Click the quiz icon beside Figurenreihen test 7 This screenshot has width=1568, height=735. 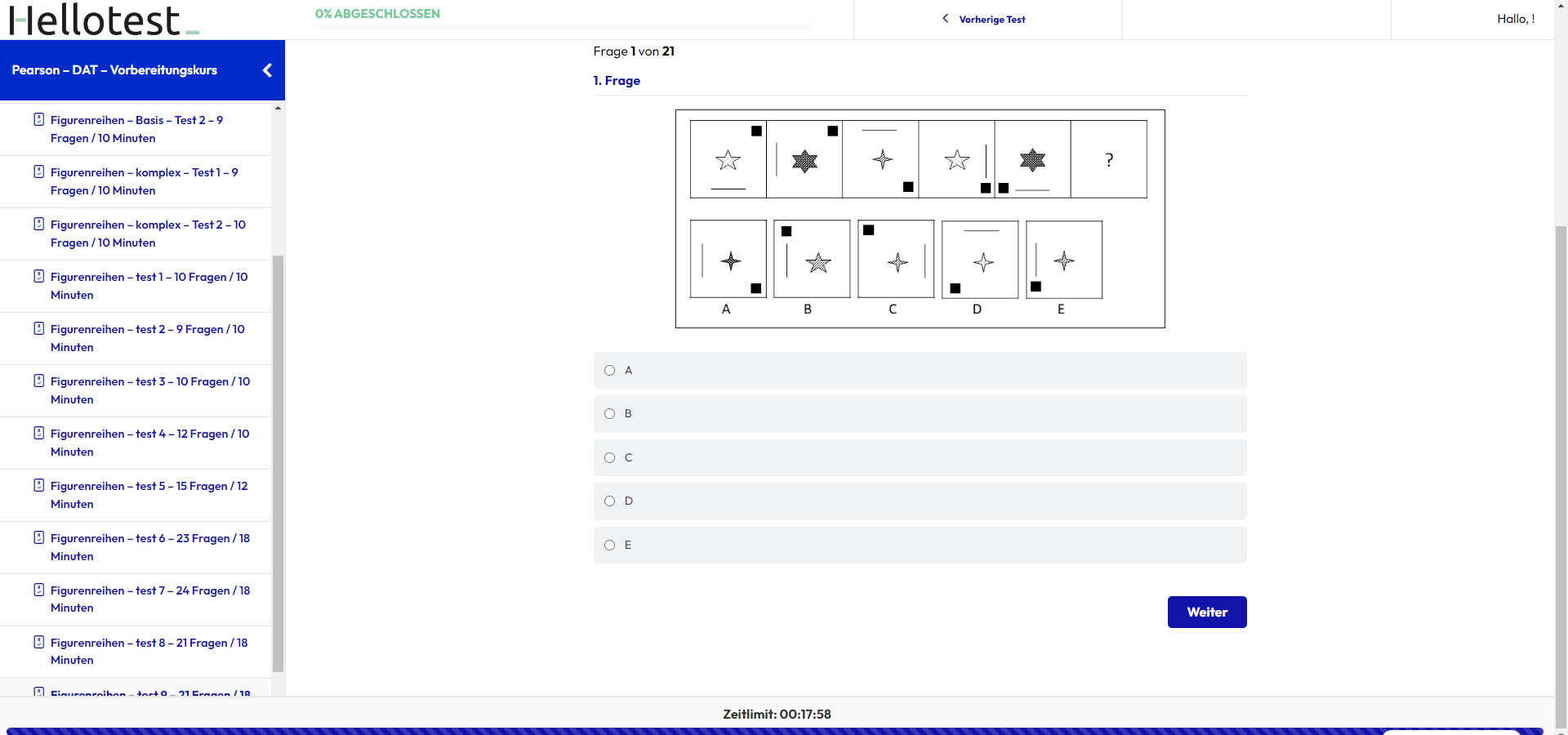point(38,590)
